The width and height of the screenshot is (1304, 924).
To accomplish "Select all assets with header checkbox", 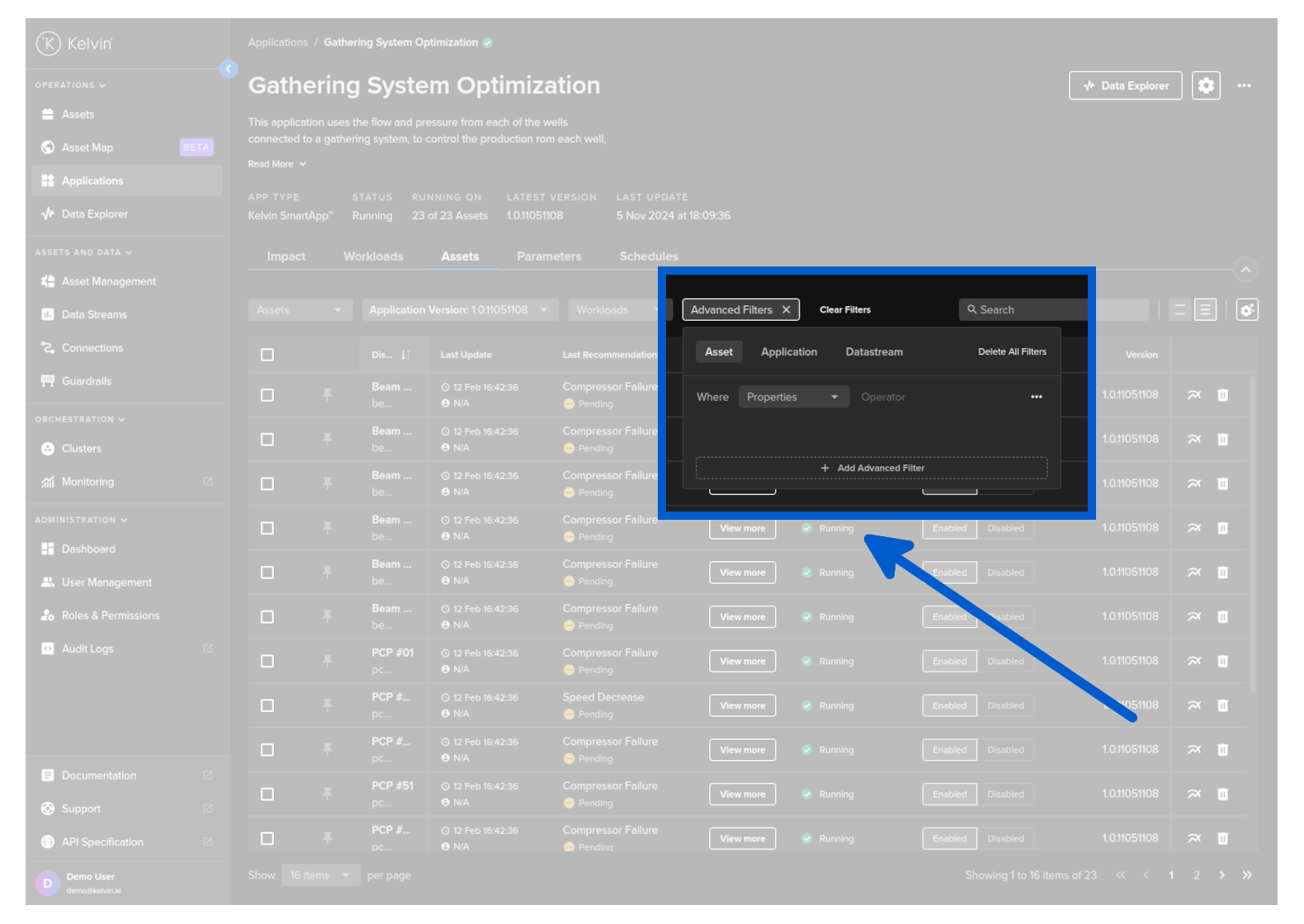I will click(267, 355).
